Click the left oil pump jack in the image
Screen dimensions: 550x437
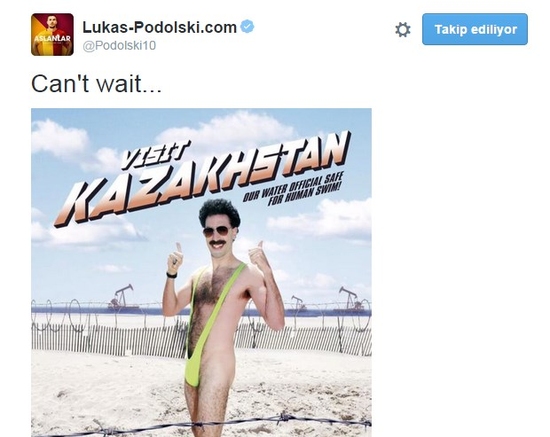[121, 298]
